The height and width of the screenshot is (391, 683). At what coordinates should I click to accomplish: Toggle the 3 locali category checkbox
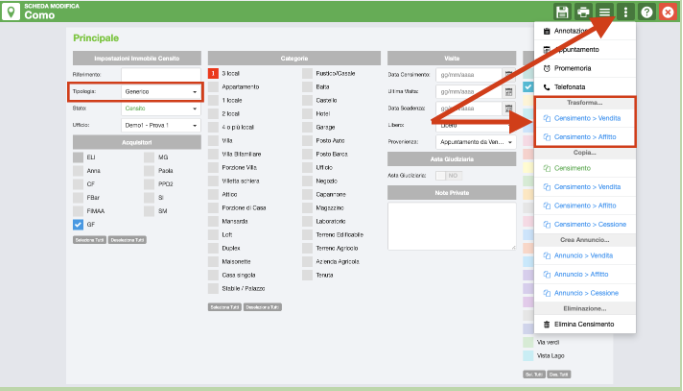(213, 73)
